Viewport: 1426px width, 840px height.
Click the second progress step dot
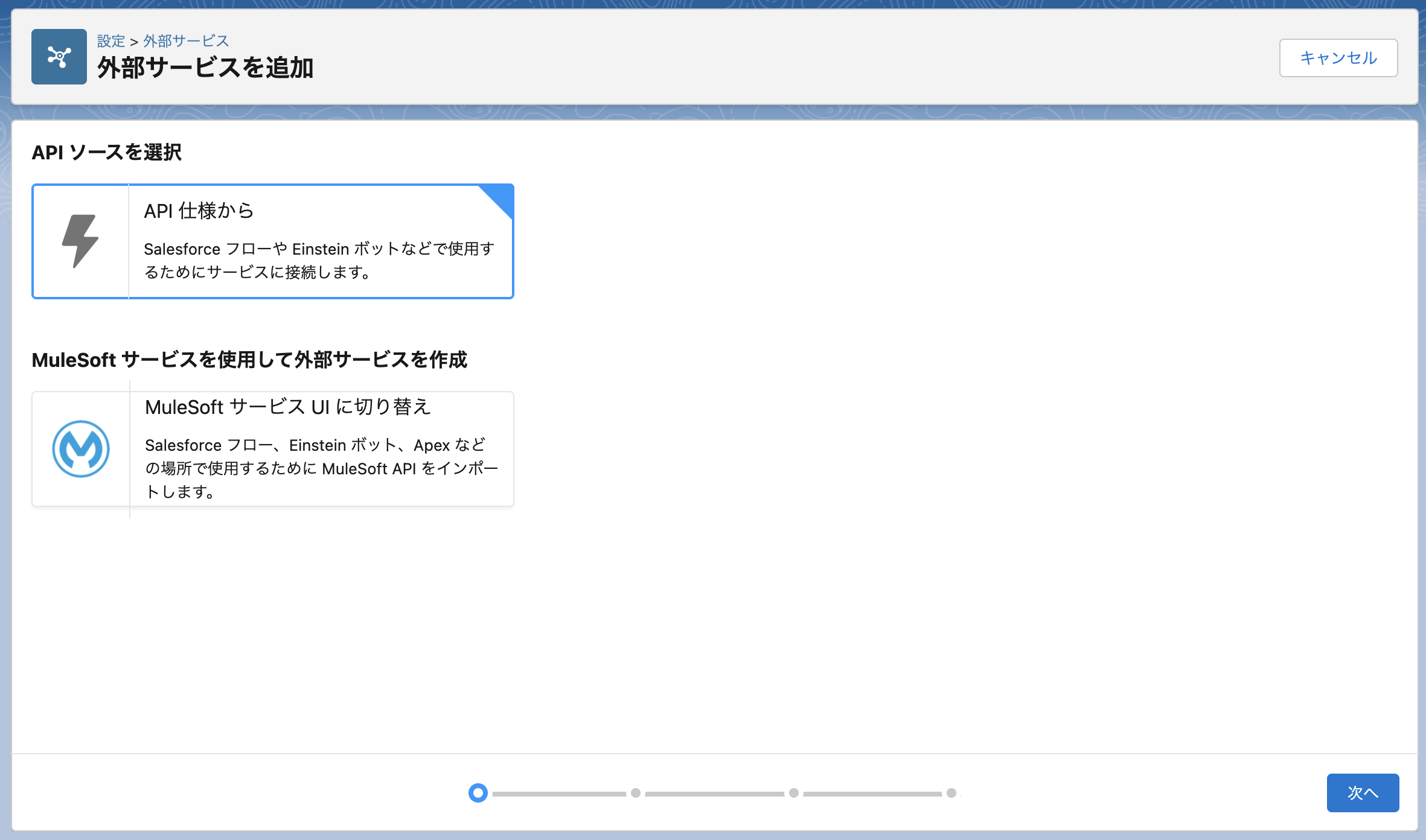coord(636,793)
